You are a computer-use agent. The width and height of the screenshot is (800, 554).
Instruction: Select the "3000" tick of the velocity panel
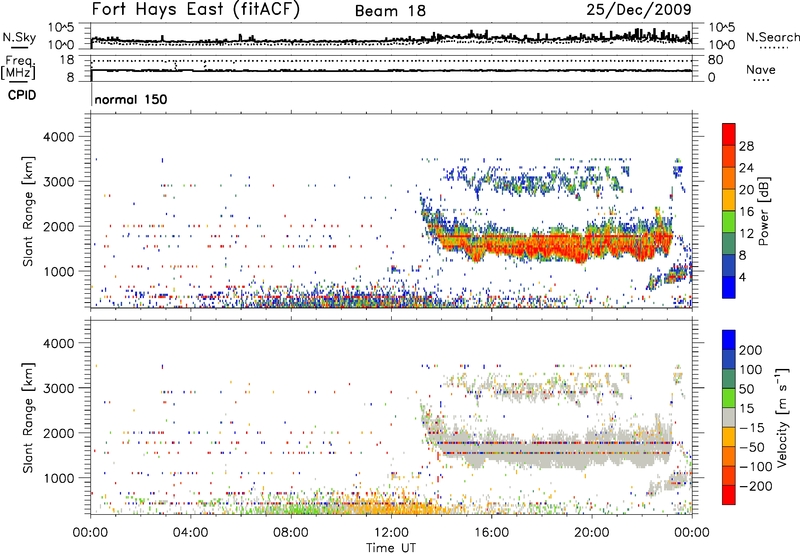(x=58, y=388)
